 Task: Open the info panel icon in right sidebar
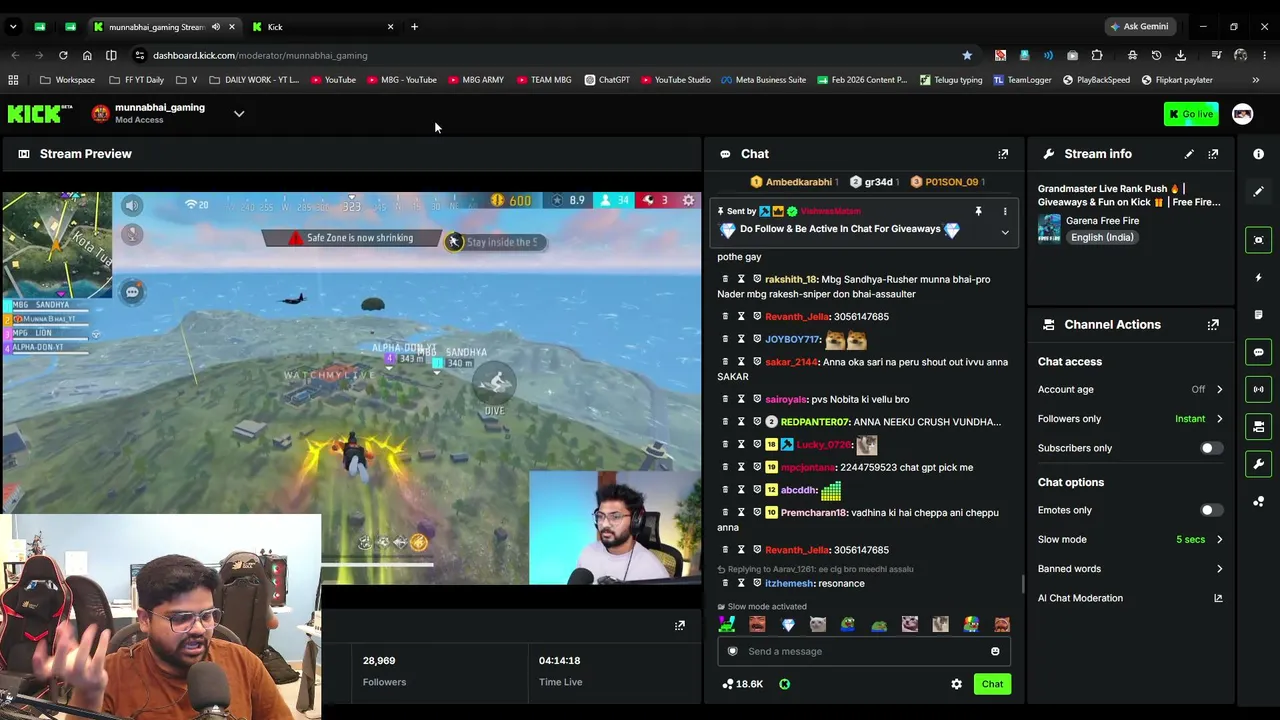(1259, 154)
